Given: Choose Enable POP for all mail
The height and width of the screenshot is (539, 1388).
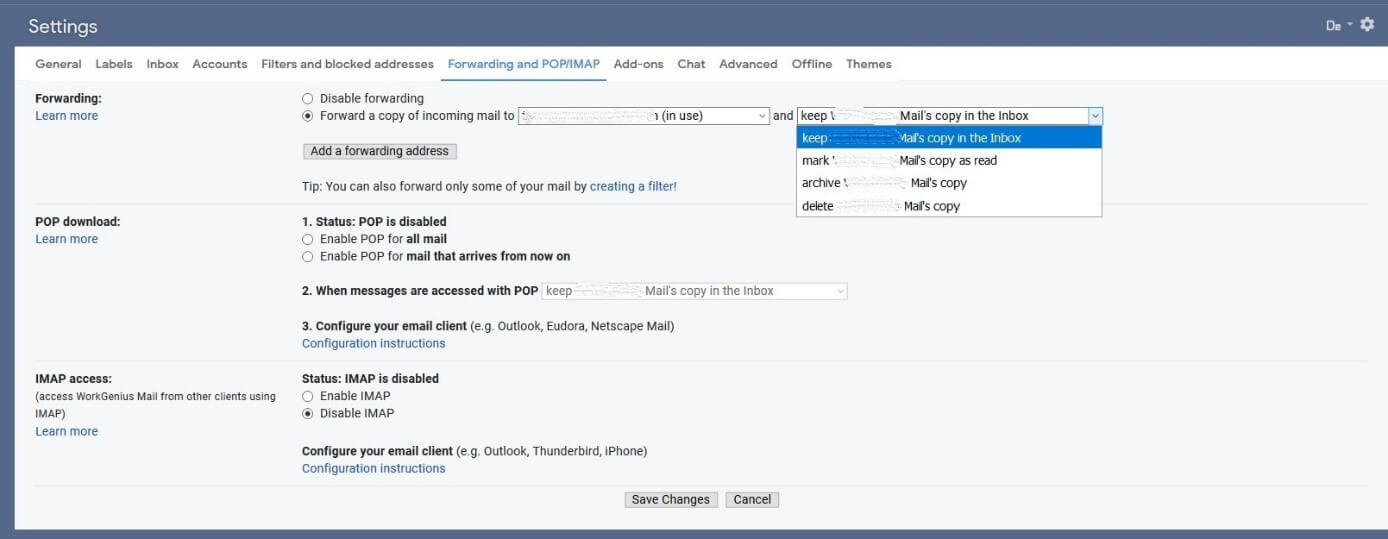Looking at the screenshot, I should [308, 239].
